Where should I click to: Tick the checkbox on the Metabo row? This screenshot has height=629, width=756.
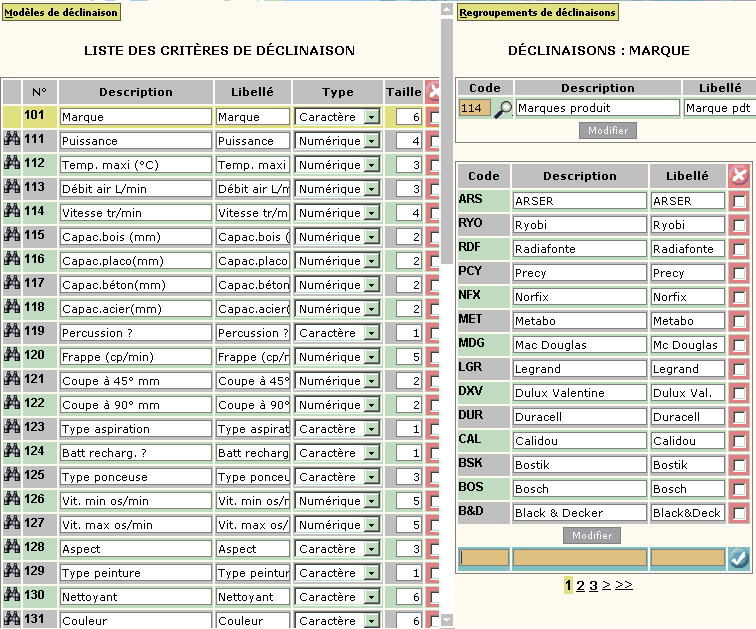tap(739, 321)
